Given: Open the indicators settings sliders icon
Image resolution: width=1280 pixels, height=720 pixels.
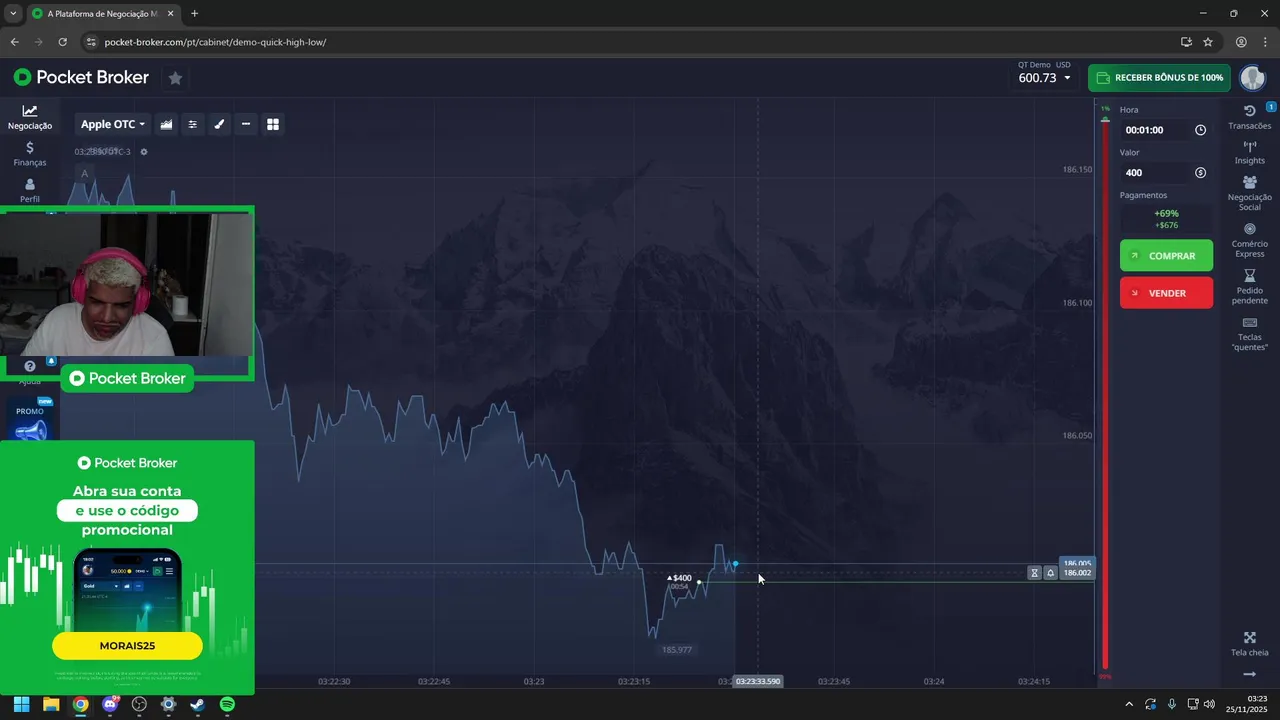Looking at the screenshot, I should pyautogui.click(x=193, y=124).
